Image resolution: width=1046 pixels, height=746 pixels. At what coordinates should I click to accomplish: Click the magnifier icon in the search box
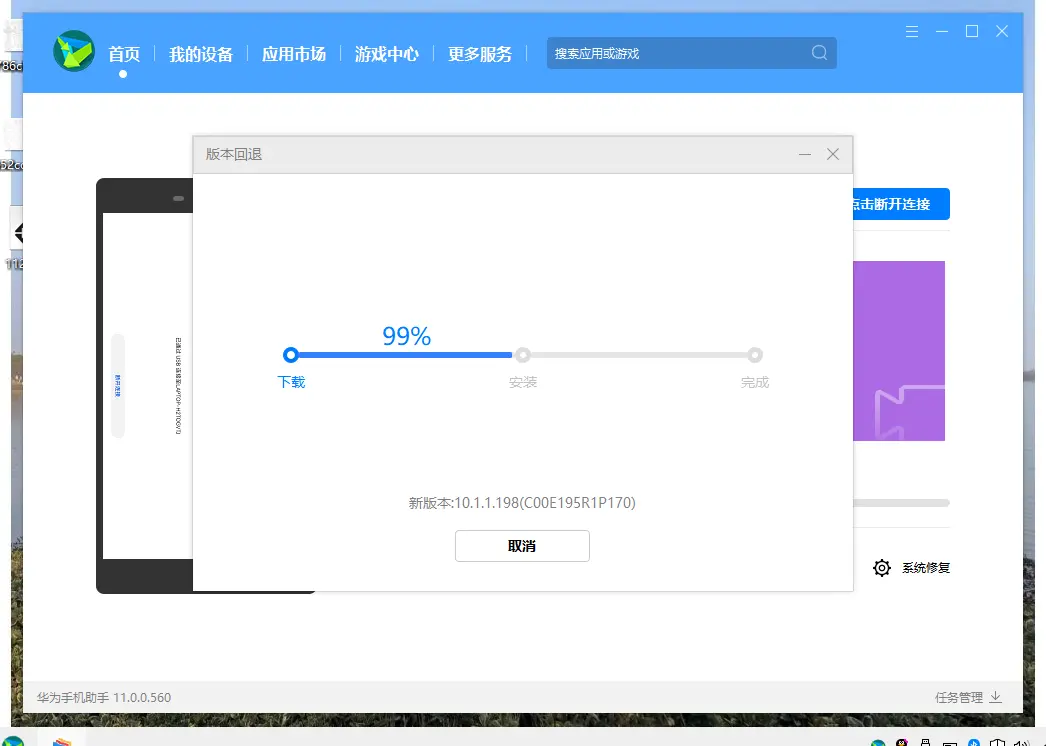tap(818, 53)
